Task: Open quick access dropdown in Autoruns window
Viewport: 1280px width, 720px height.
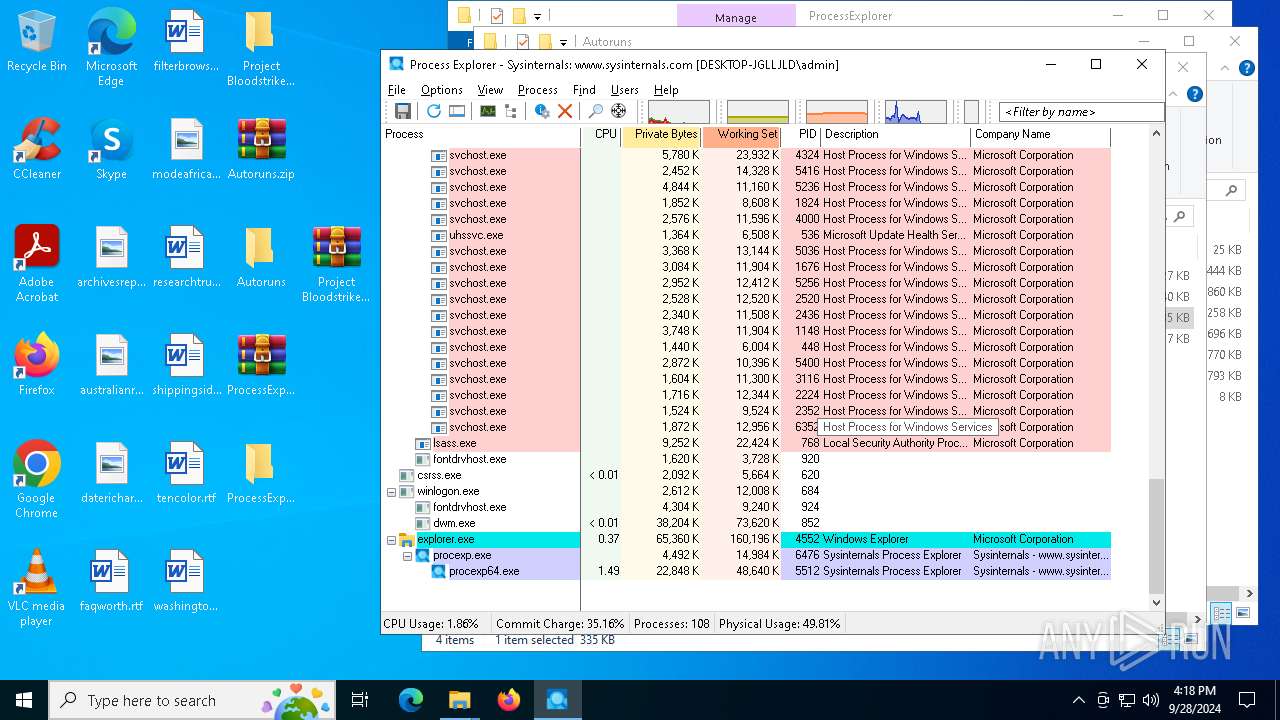Action: [x=563, y=42]
